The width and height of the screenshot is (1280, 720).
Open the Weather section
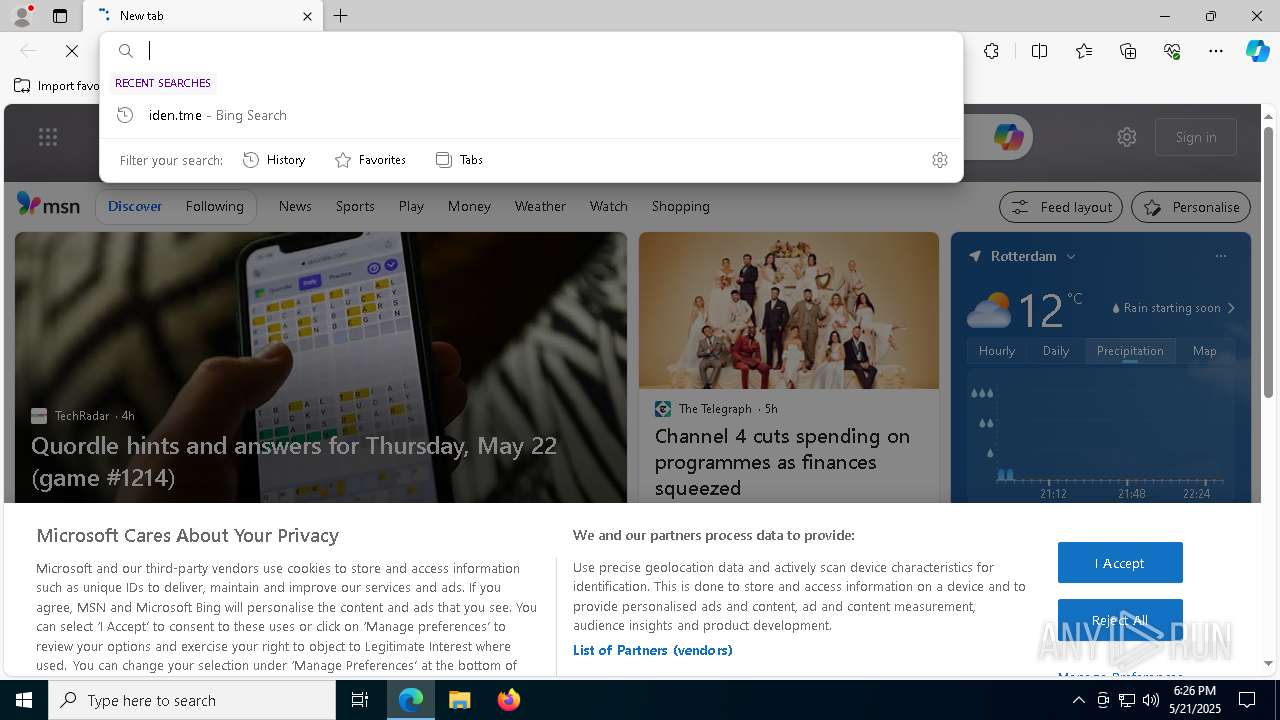[x=540, y=206]
